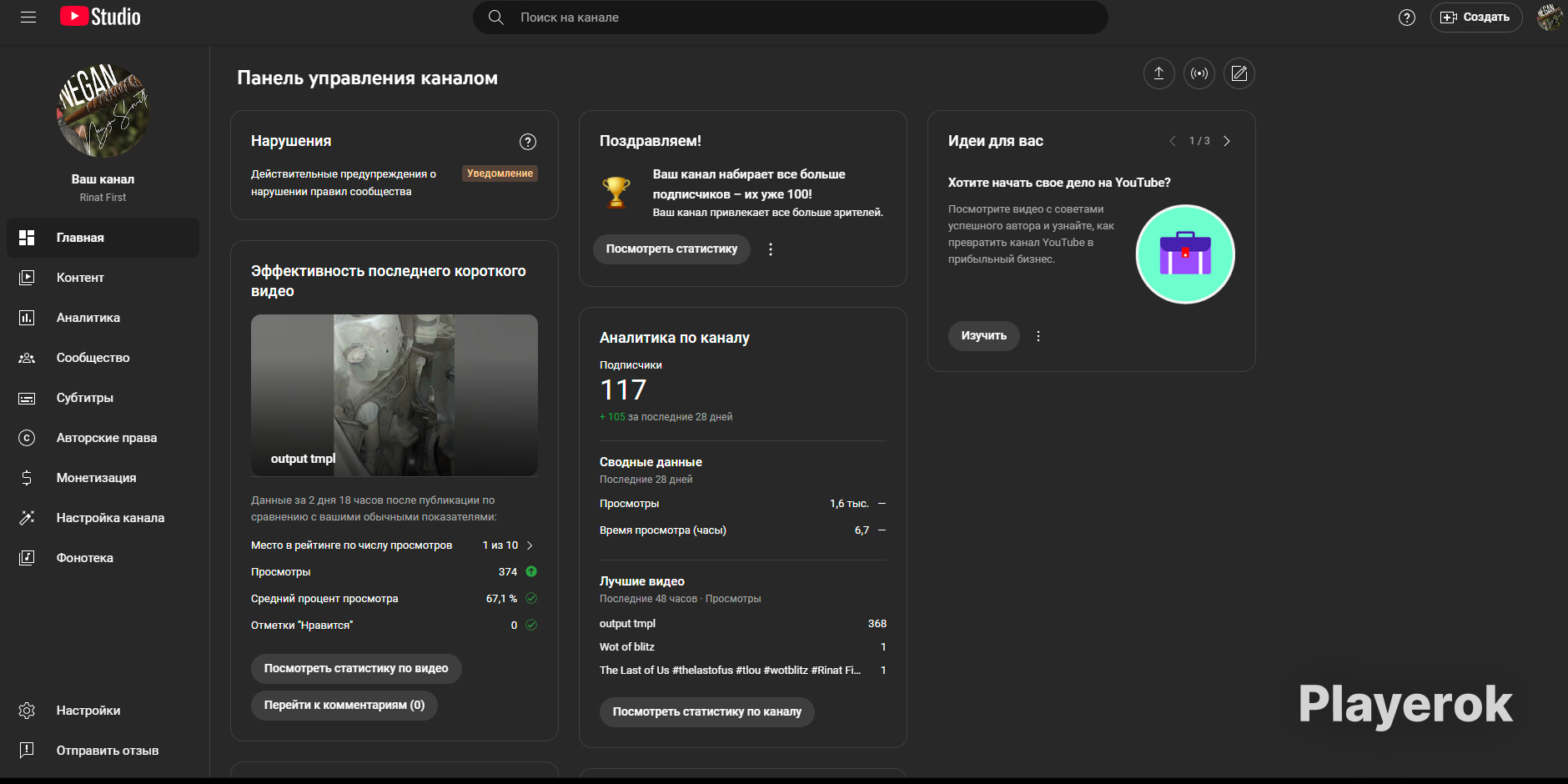Click the Уведомление badge in Нарушения card
This screenshot has height=784, width=1568.
[500, 173]
